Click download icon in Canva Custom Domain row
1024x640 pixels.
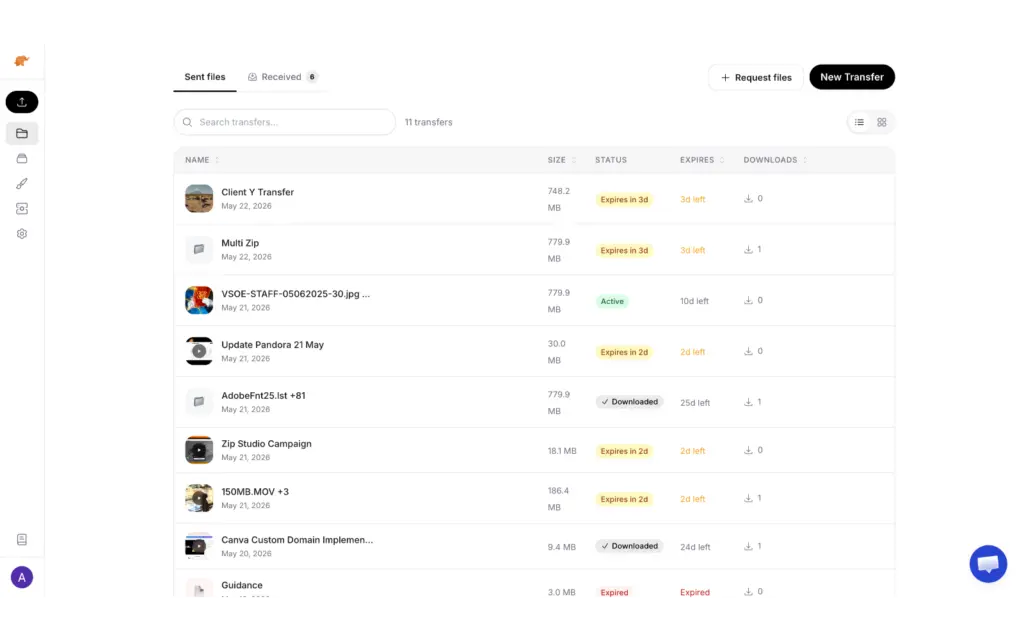pos(748,547)
